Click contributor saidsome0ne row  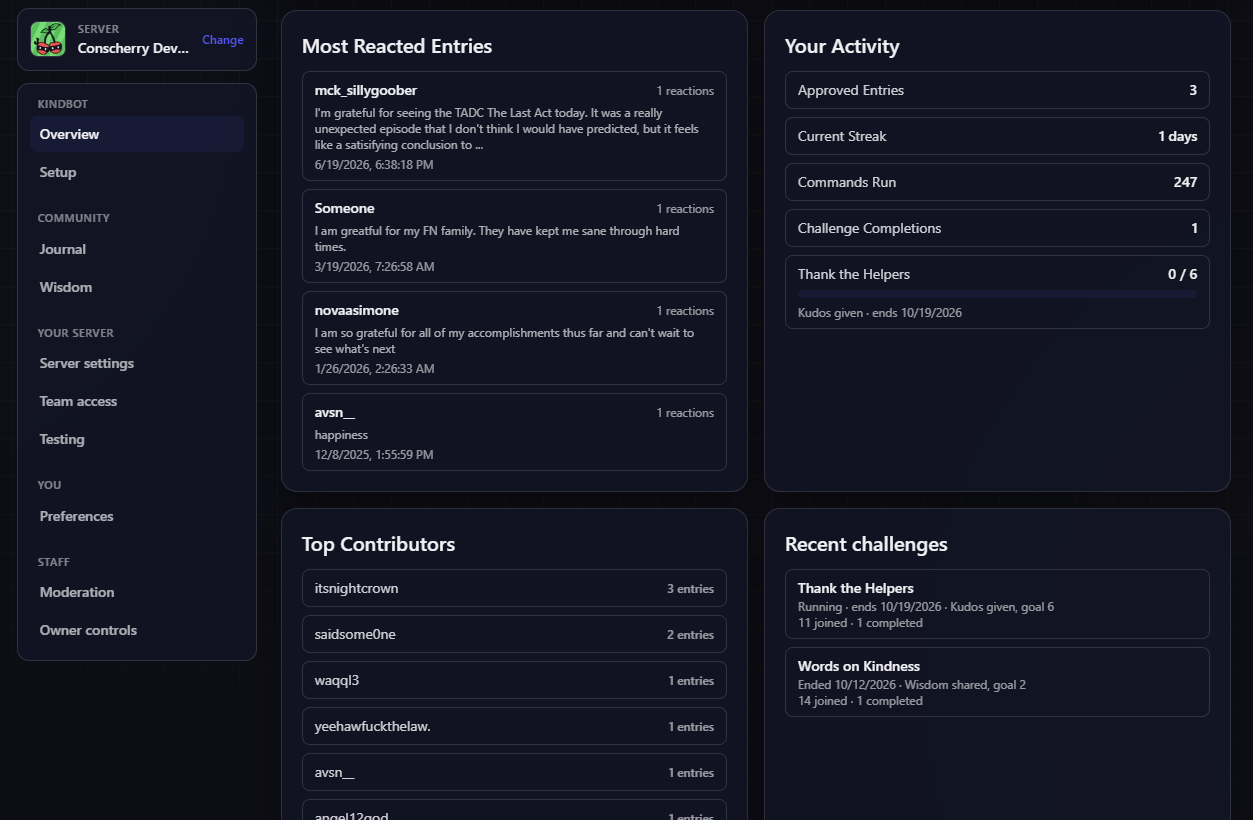514,634
